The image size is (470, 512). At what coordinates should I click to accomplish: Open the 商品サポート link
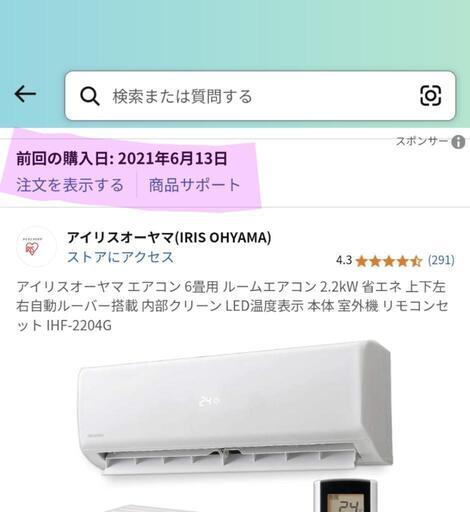click(195, 185)
